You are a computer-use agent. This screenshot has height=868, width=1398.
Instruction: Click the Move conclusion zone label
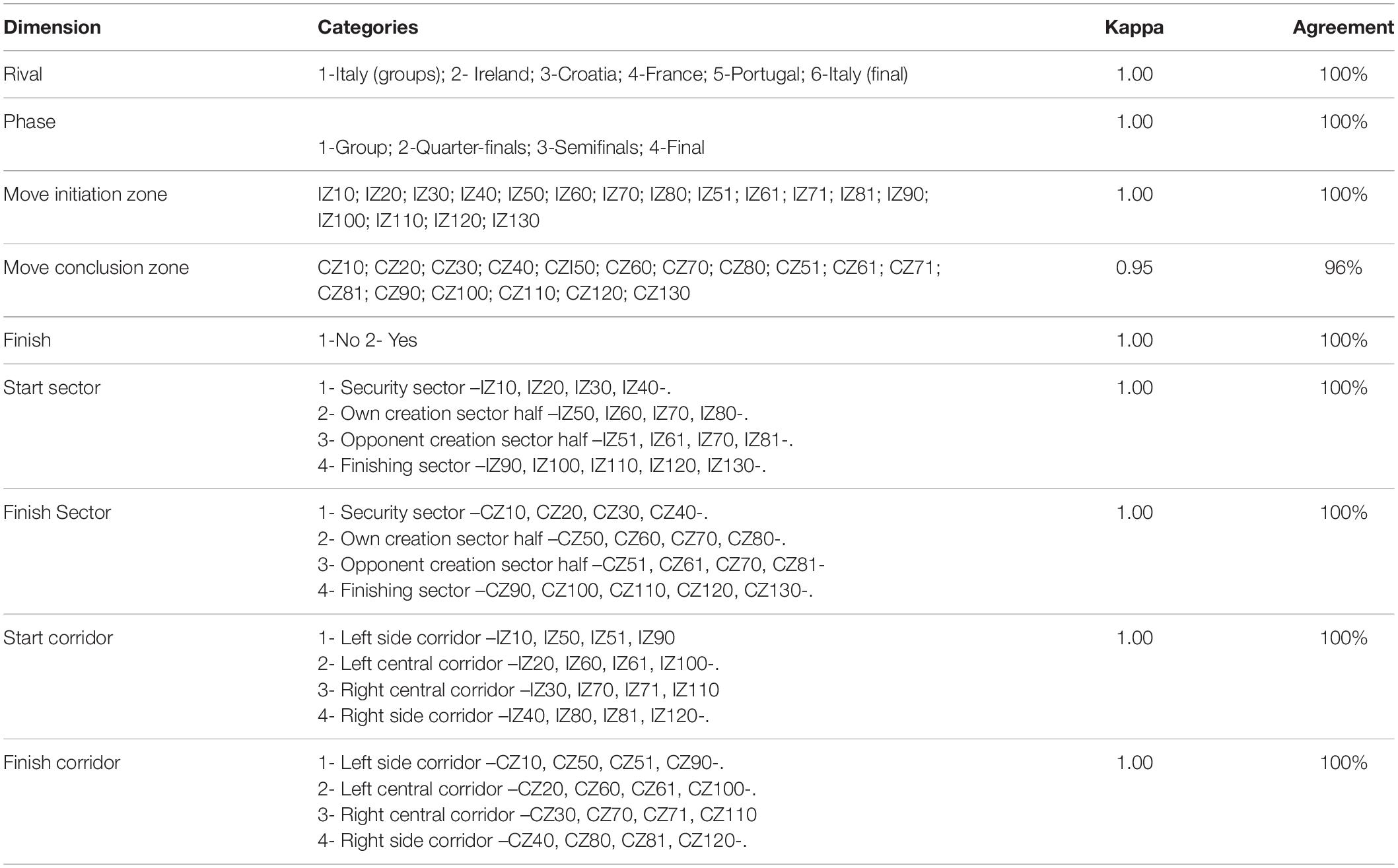(x=96, y=267)
